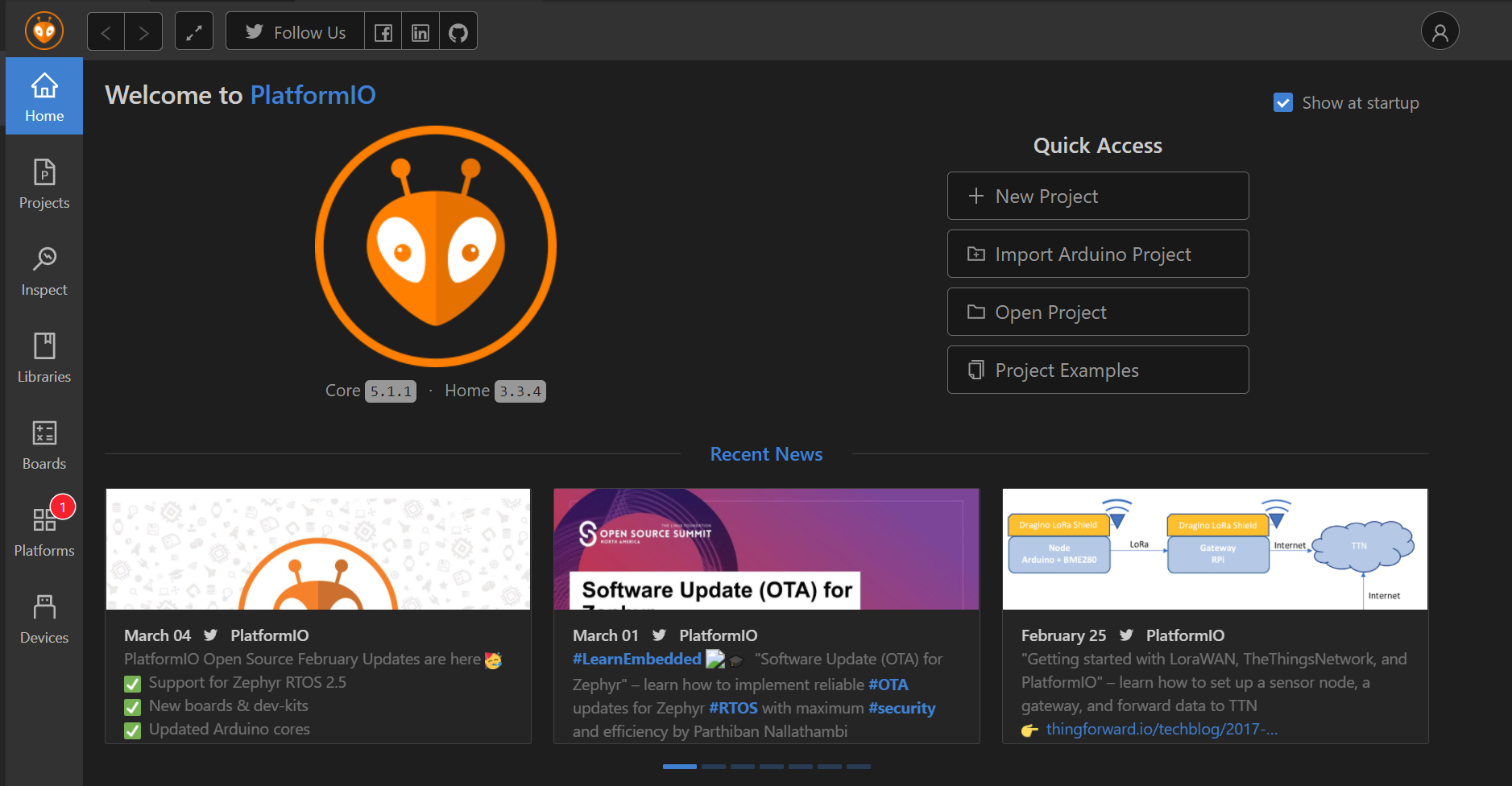Open the Projects sidebar tab

44,184
